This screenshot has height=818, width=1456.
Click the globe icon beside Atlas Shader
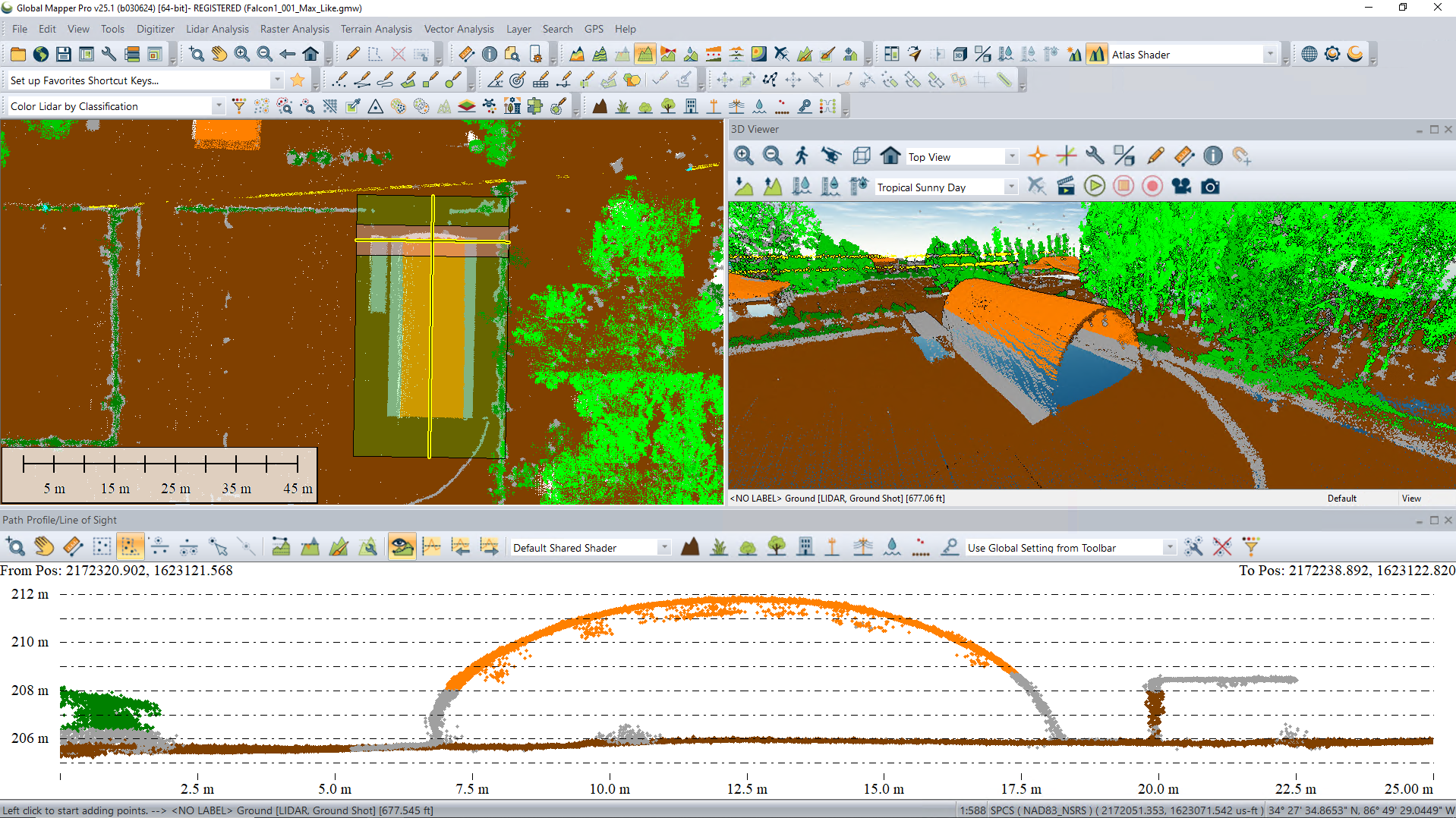tap(1309, 55)
